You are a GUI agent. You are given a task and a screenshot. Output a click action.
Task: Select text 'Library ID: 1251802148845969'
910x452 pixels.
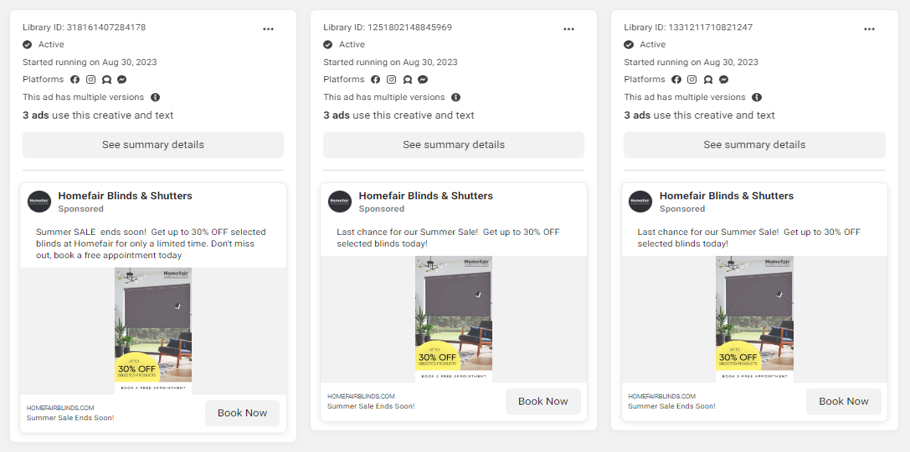[388, 27]
